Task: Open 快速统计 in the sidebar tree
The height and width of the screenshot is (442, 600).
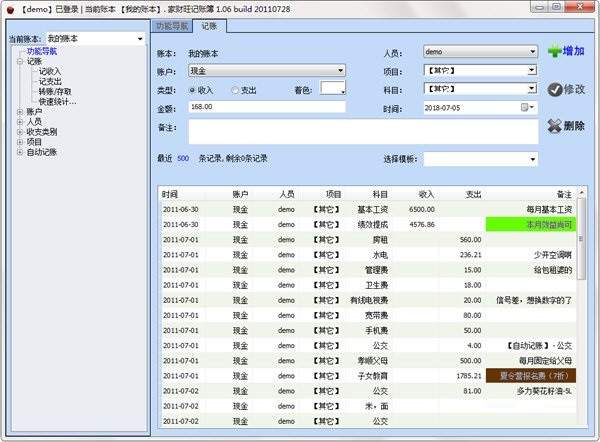Action: pos(57,101)
